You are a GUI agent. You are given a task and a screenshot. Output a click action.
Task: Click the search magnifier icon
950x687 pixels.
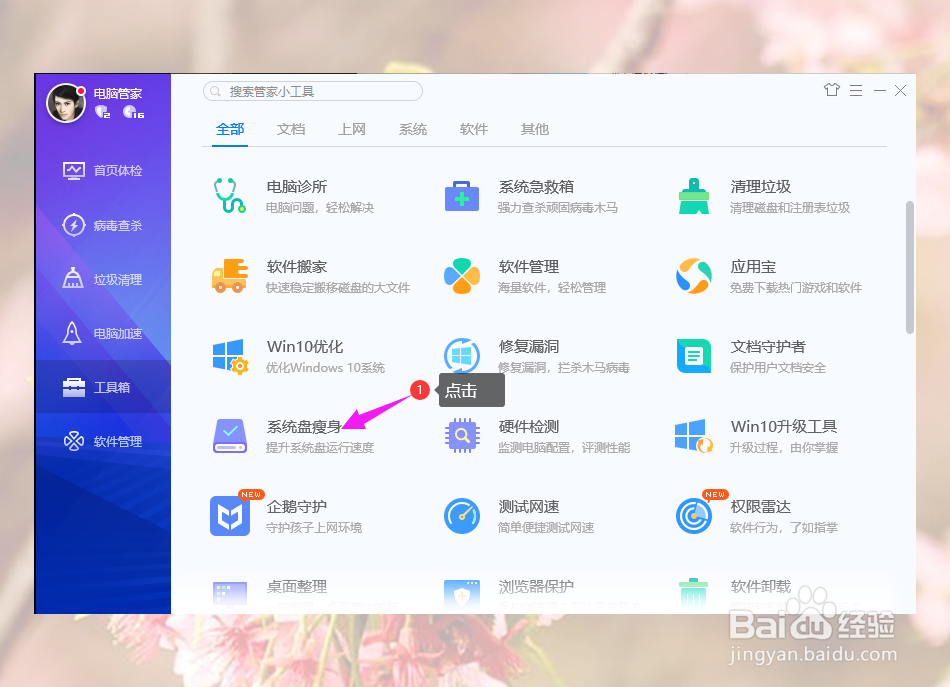pos(215,91)
